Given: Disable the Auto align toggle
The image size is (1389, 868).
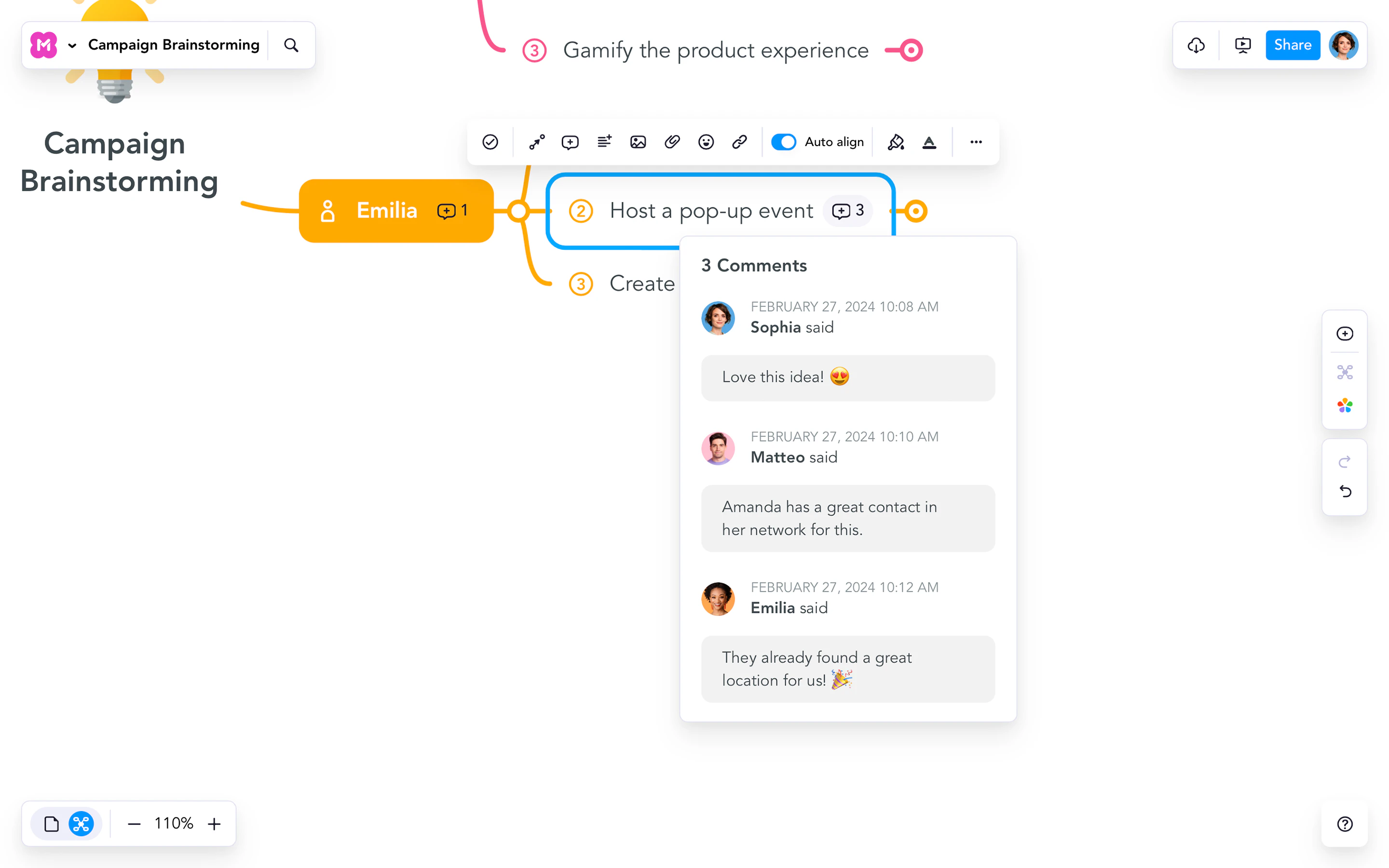Looking at the screenshot, I should pyautogui.click(x=783, y=142).
